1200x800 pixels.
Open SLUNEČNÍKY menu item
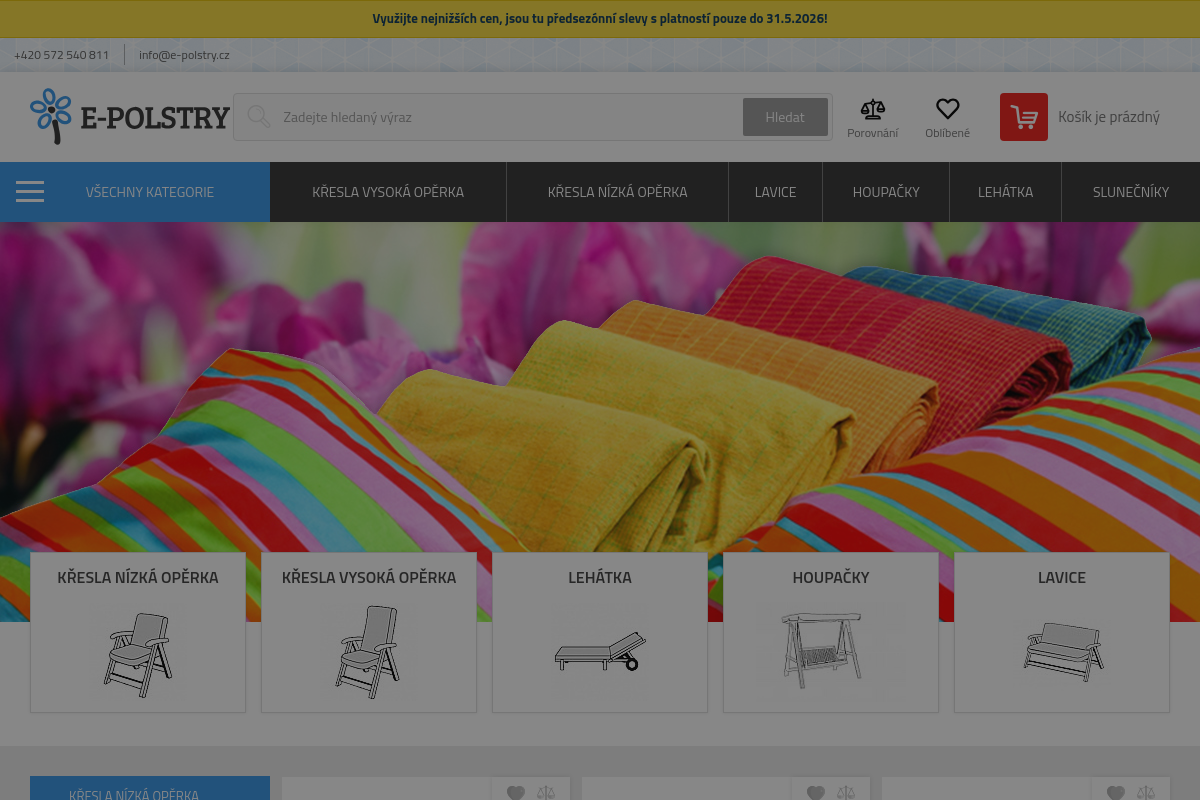coord(1131,192)
